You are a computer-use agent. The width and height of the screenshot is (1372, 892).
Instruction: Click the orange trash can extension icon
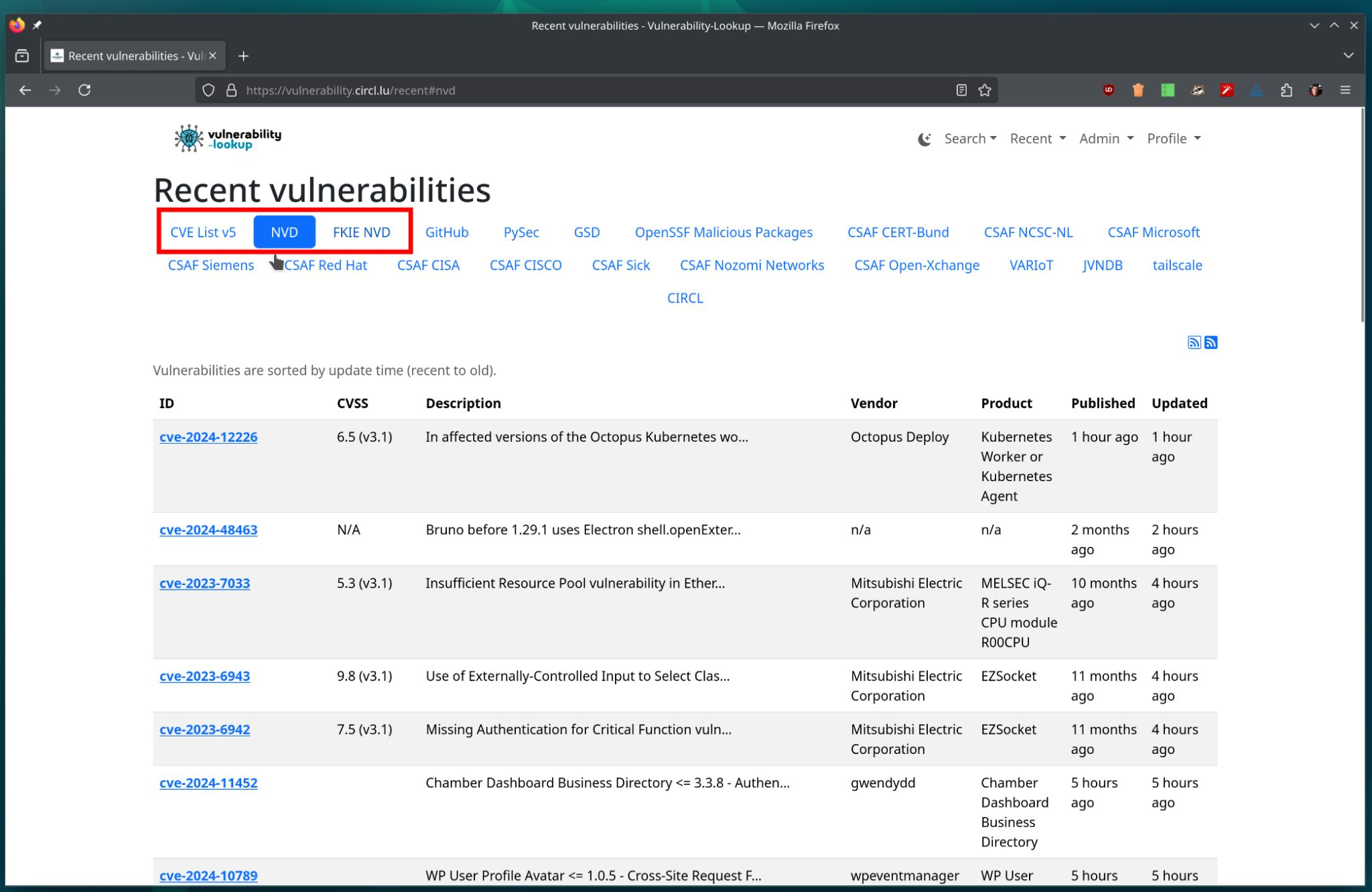tap(1138, 90)
